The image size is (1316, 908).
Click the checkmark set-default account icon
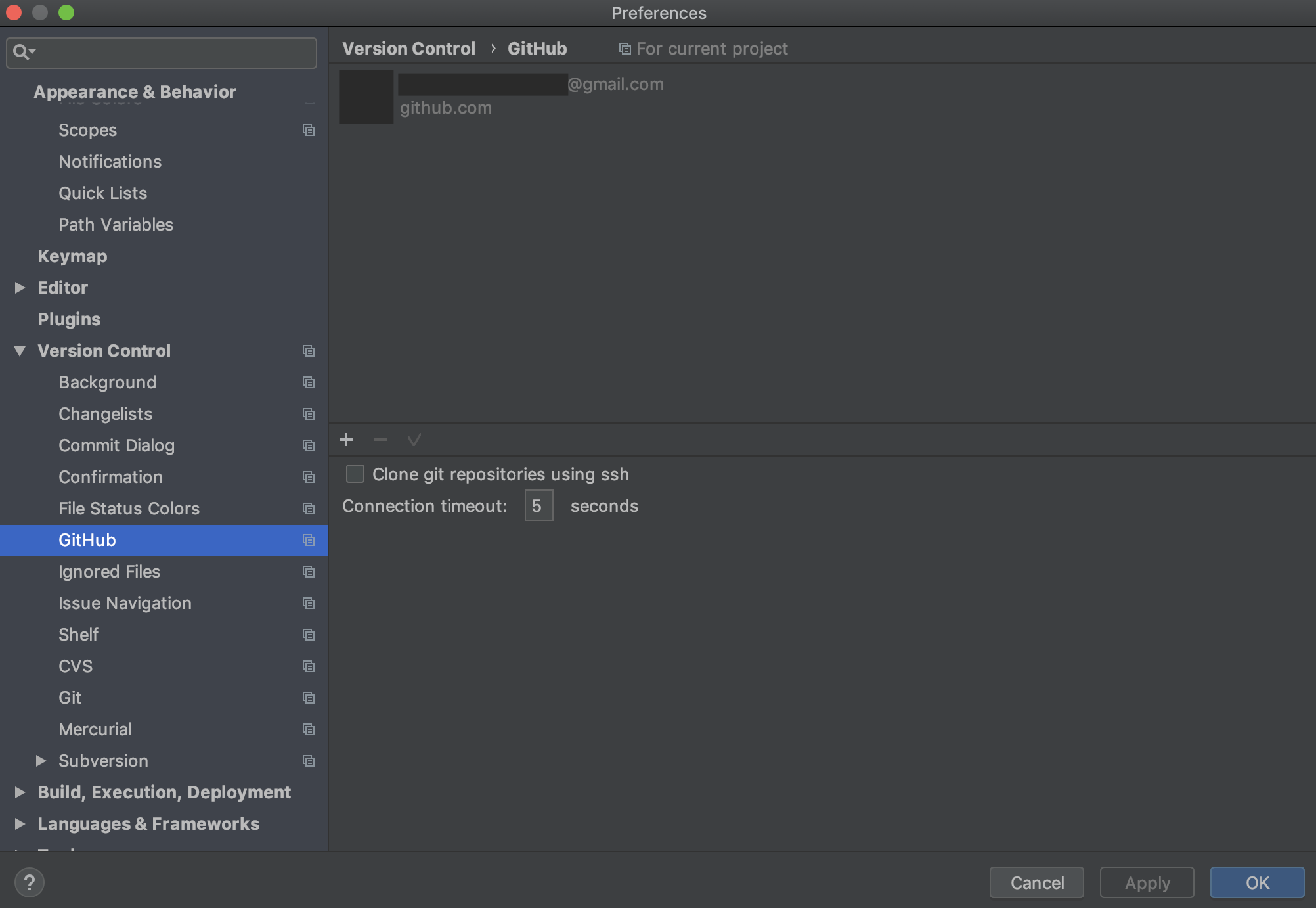pos(414,440)
